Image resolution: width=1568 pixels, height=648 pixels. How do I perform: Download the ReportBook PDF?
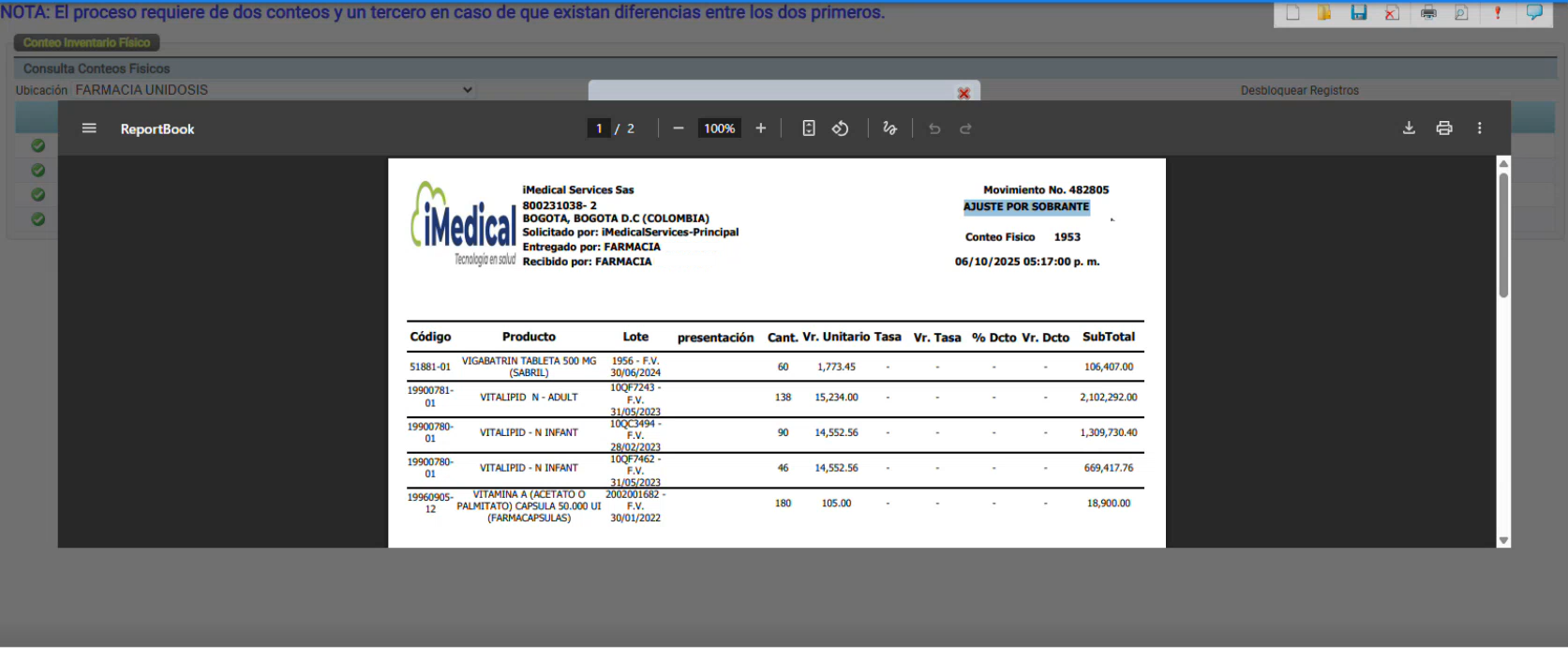click(1409, 128)
